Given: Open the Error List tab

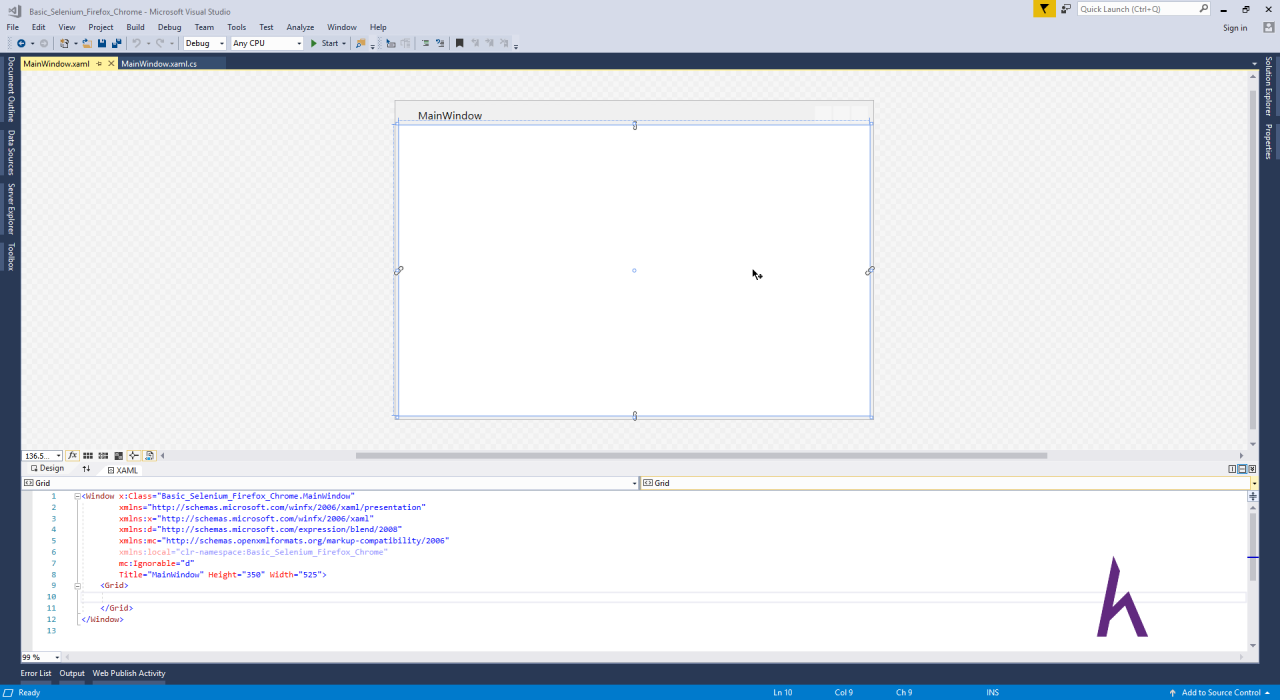Looking at the screenshot, I should click(x=36, y=673).
